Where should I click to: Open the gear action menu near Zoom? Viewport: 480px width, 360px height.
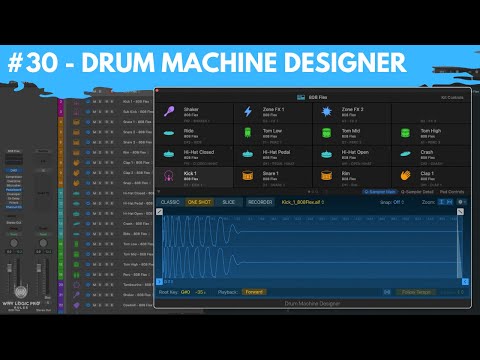pyautogui.click(x=462, y=202)
